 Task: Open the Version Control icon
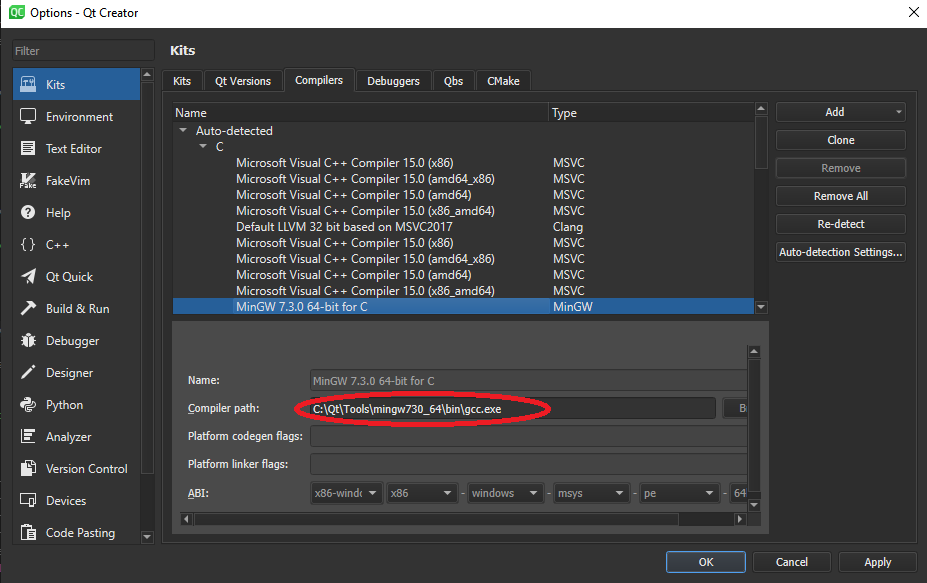28,468
